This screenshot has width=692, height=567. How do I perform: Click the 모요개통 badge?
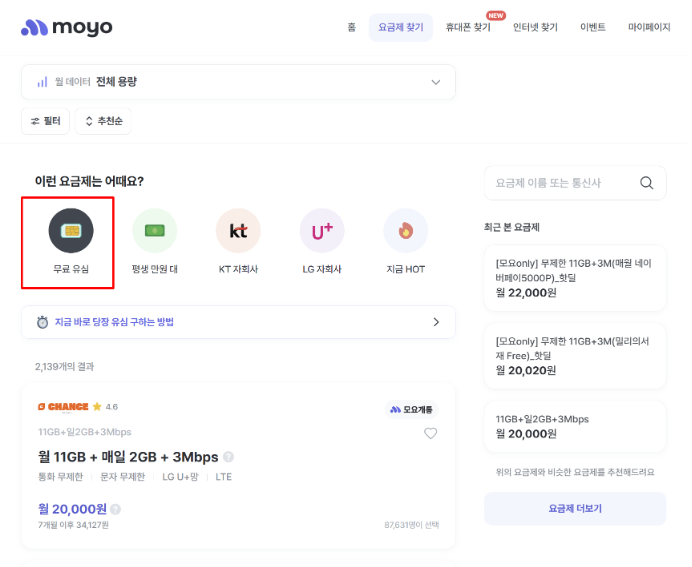411,409
